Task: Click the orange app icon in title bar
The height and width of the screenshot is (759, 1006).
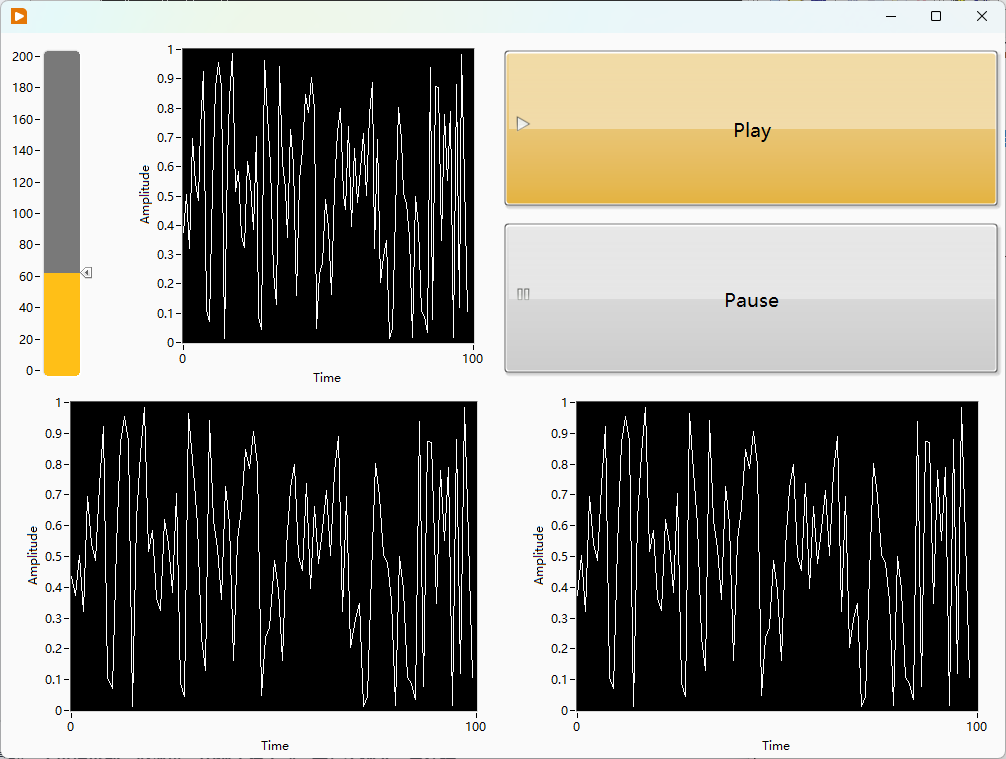Action: point(19,16)
